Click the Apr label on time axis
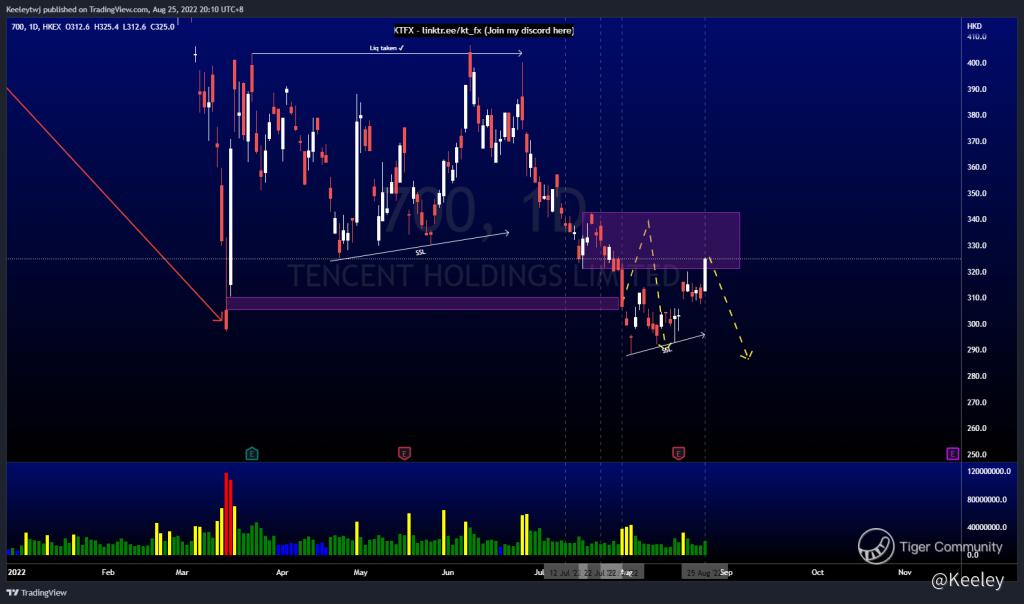Screen dimensions: 1024x604 [x=282, y=572]
